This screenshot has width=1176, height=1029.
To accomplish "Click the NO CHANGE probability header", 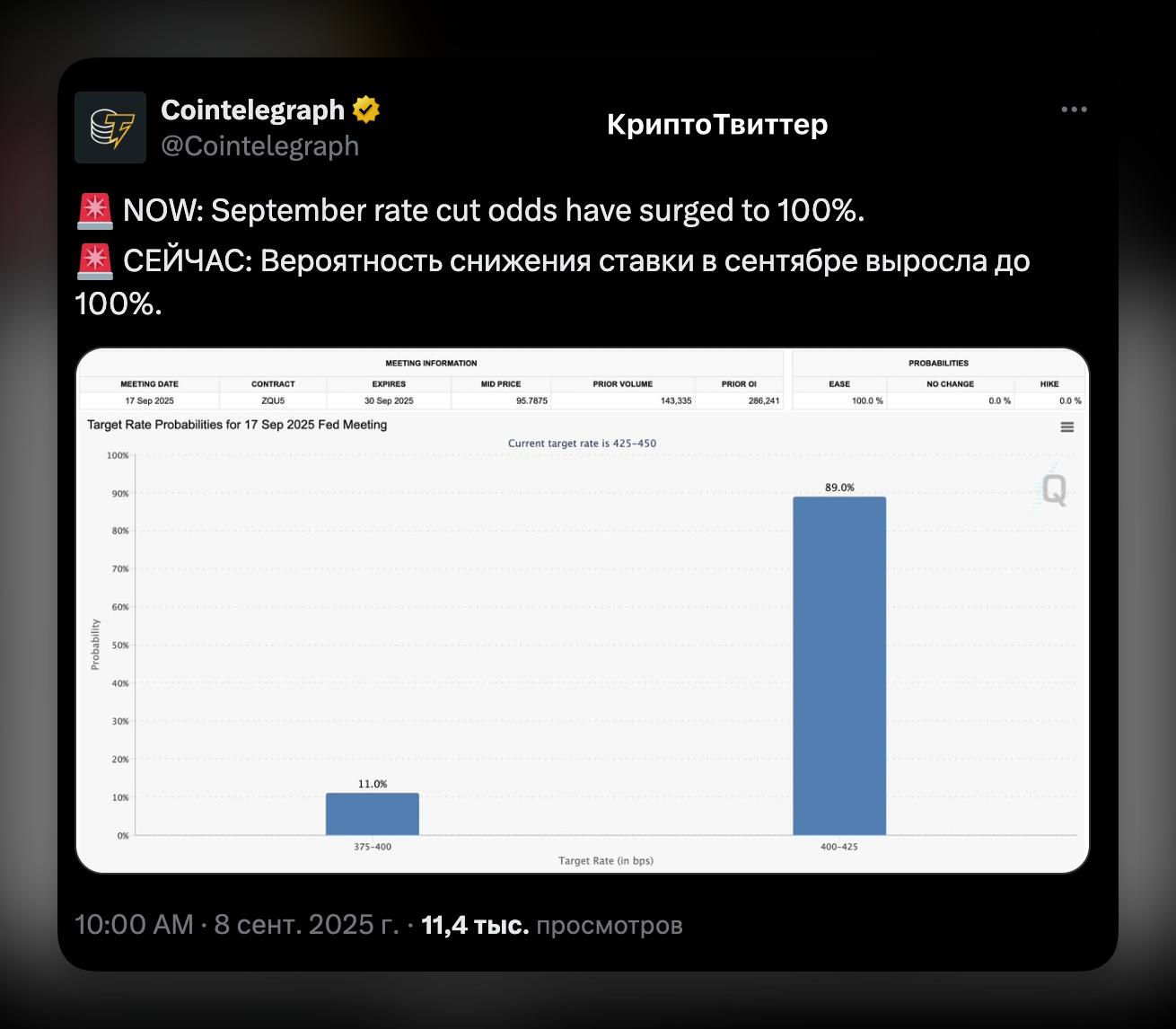I will click(x=950, y=383).
